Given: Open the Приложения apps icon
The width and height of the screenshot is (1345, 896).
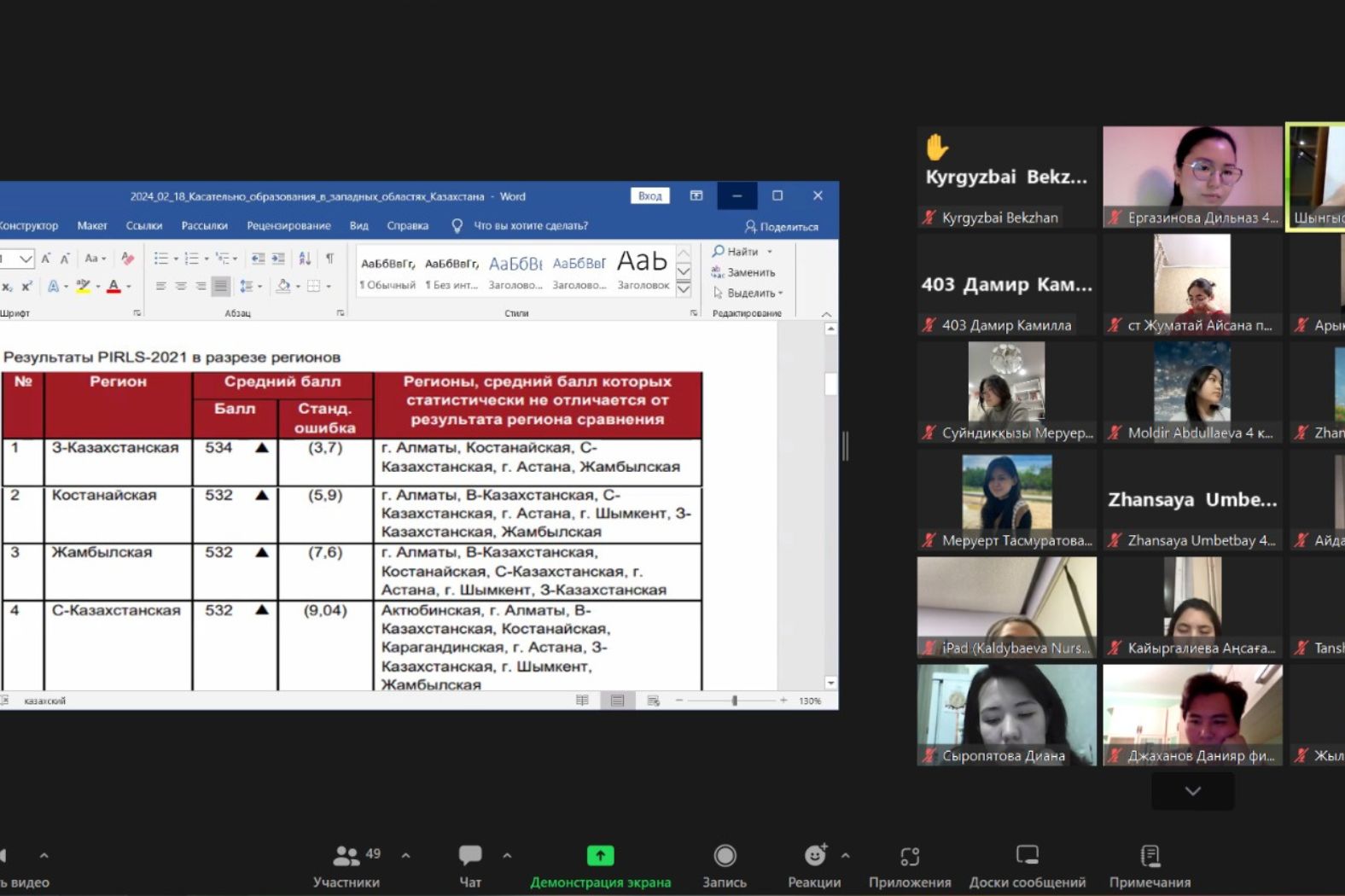Looking at the screenshot, I should pos(910,864).
